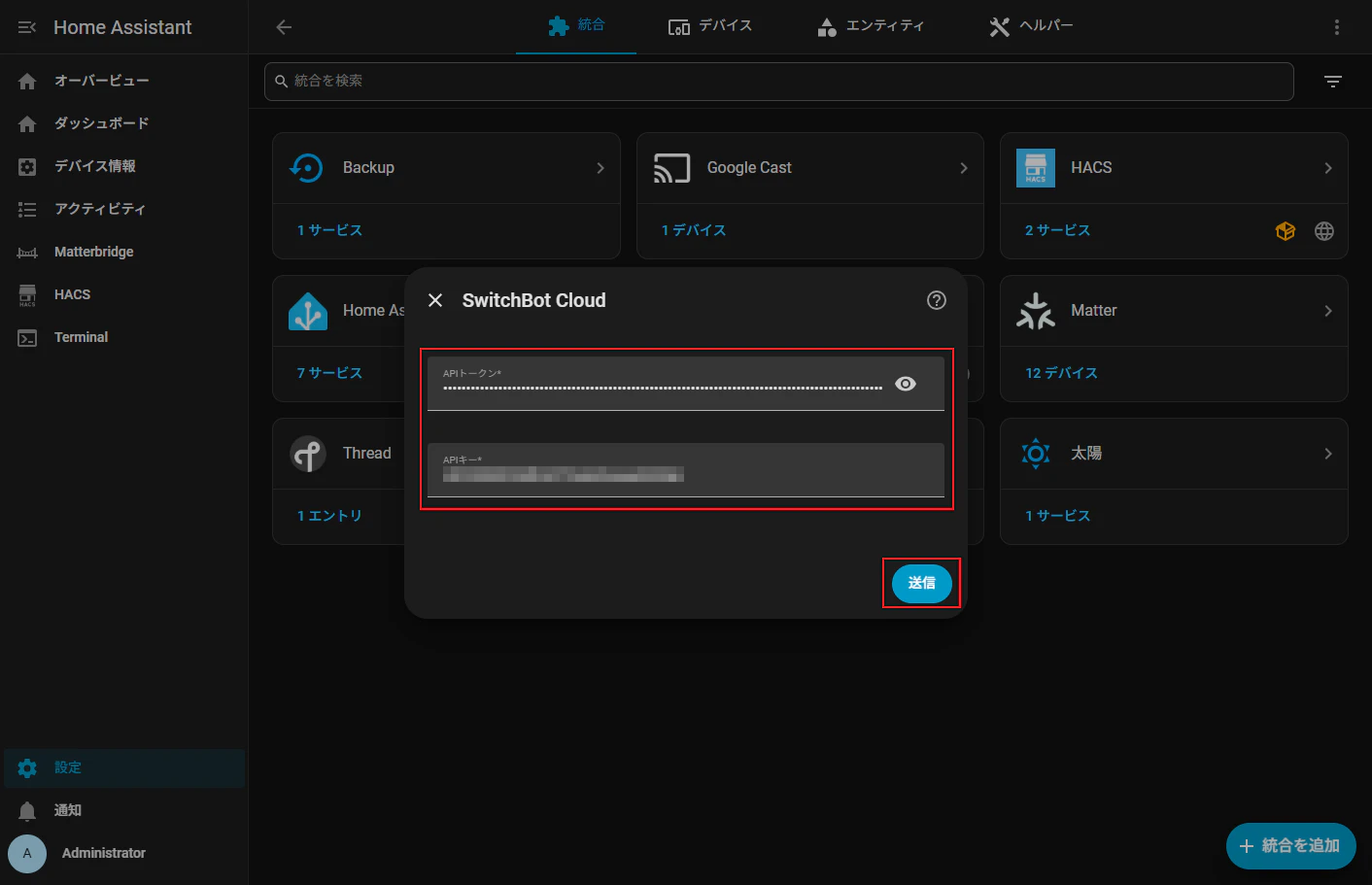Open オーバービュー in the sidebar

coord(124,81)
